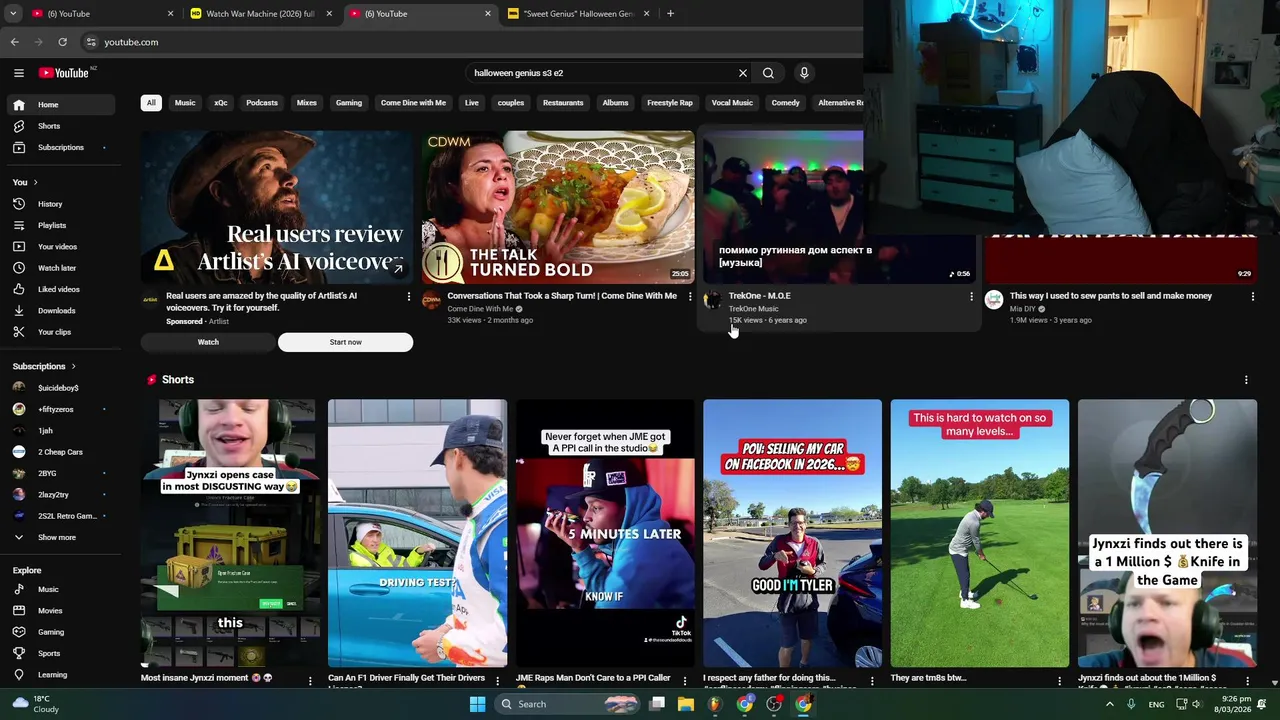Click the Watch button on ad
Screen dimensions: 1280x720
(208, 342)
